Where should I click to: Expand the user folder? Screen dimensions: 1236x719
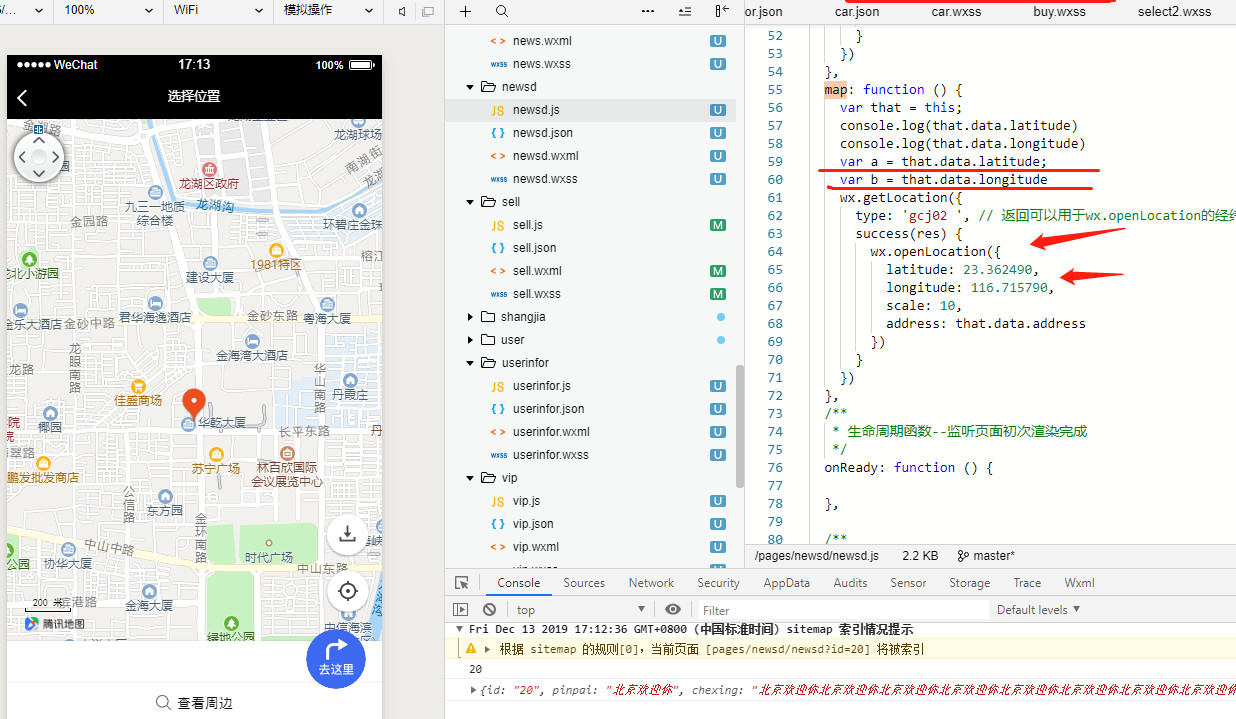(x=470, y=340)
